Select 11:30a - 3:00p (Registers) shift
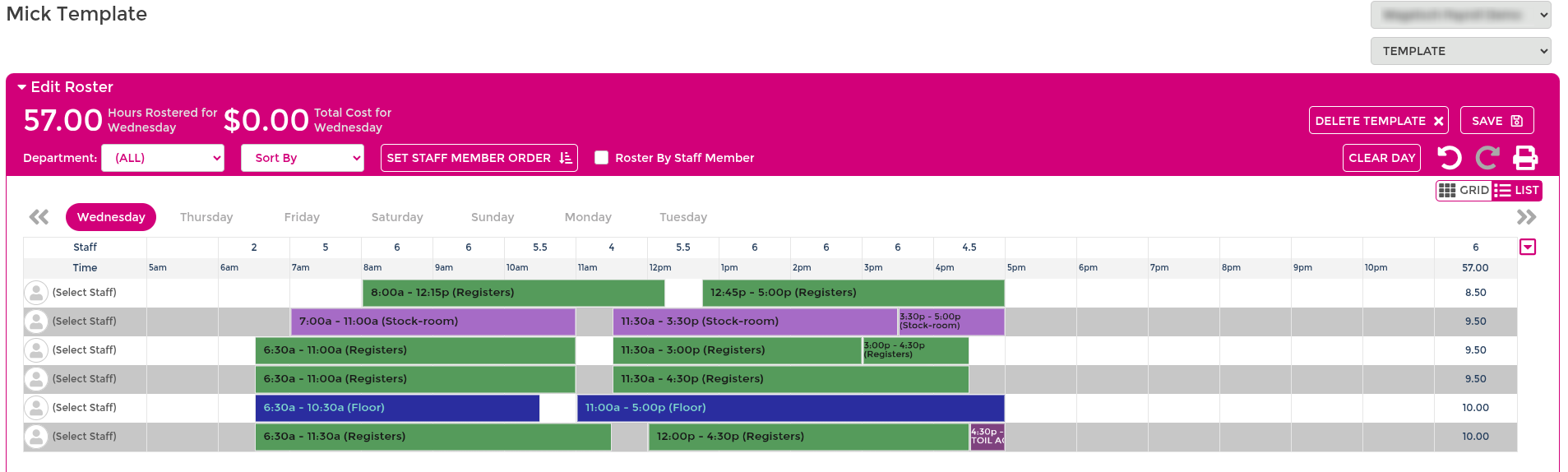 tap(737, 350)
